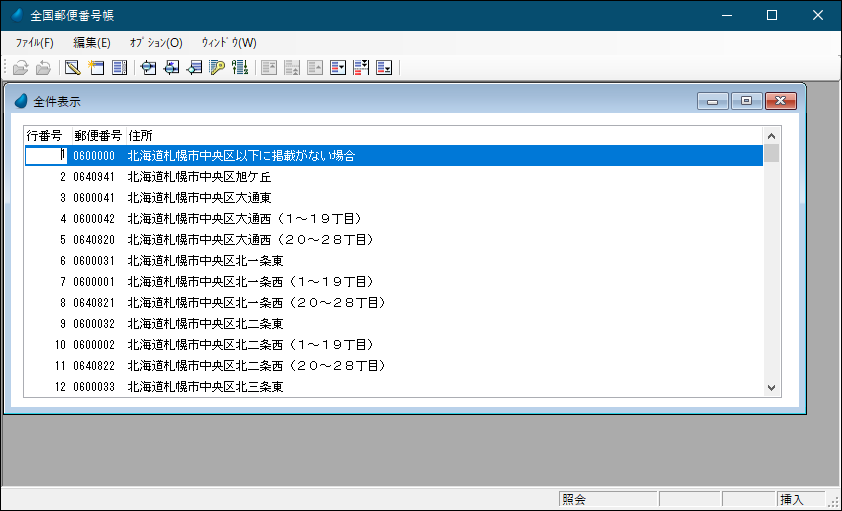Click the rightmost toolbar icon
The image size is (842, 511).
click(x=384, y=68)
